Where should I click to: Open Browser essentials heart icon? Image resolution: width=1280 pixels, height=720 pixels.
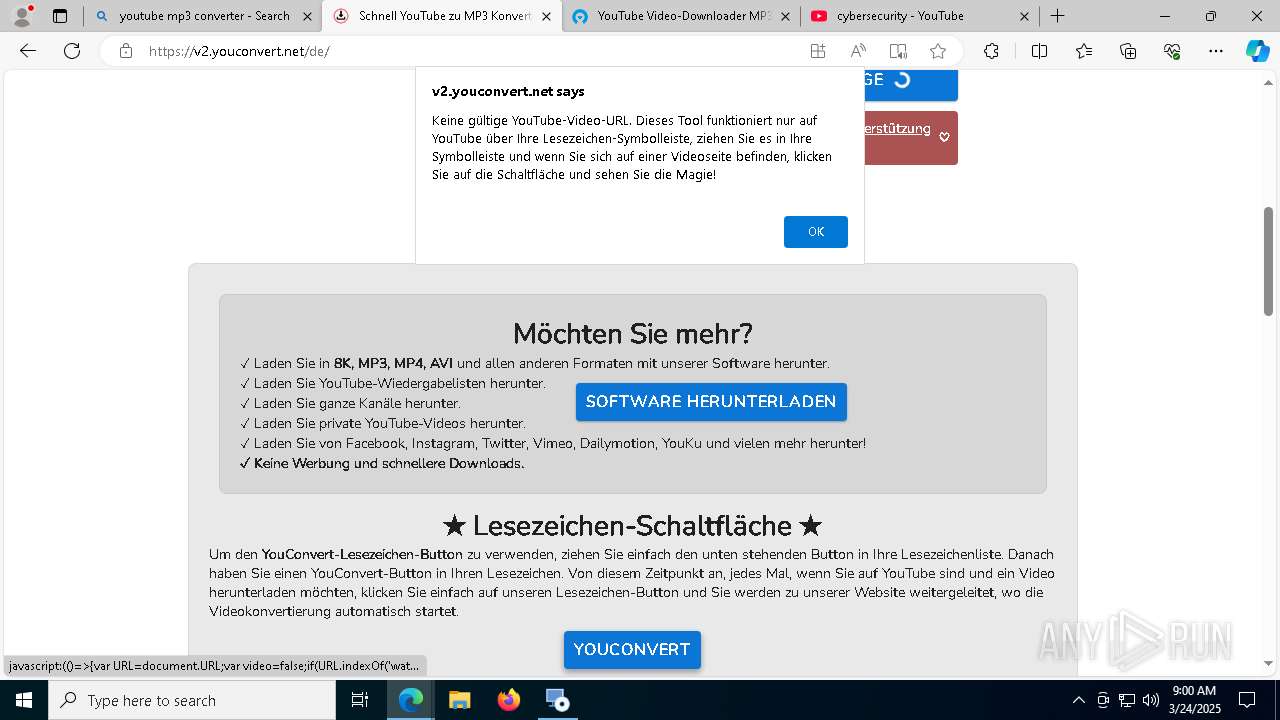pos(1172,51)
